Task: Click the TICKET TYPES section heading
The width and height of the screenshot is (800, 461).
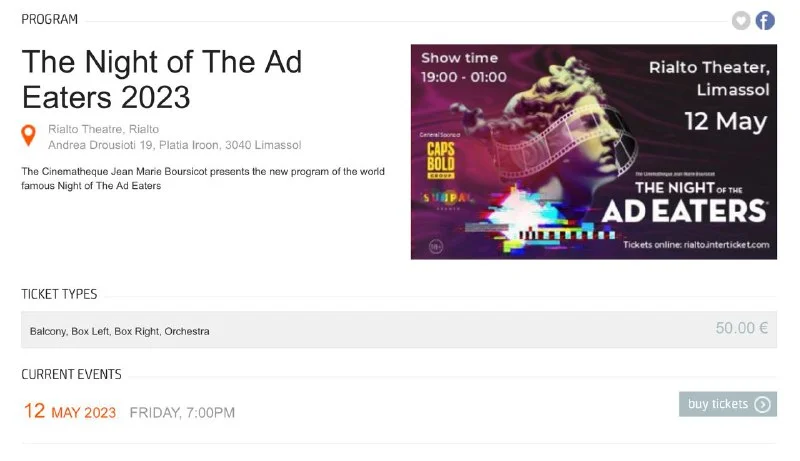Action: 59,294
